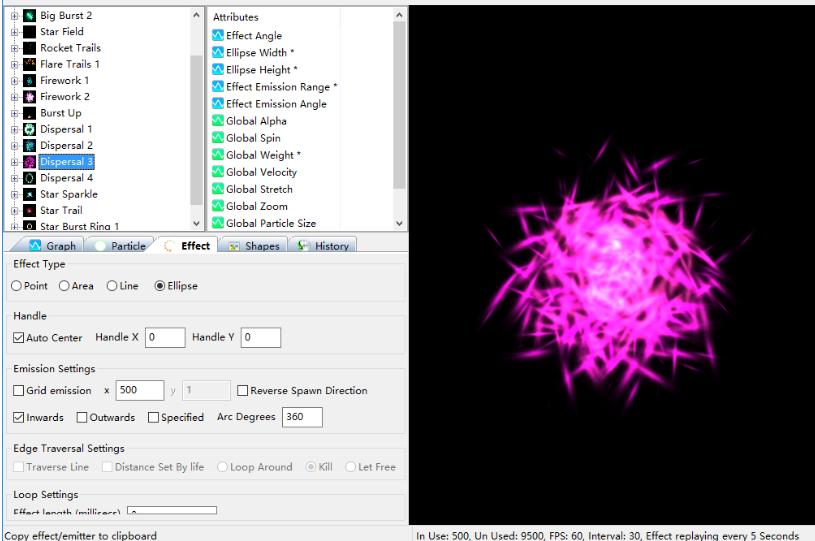
Task: Click the Dispersal 2 effect thumbnail icon
Action: point(30,146)
